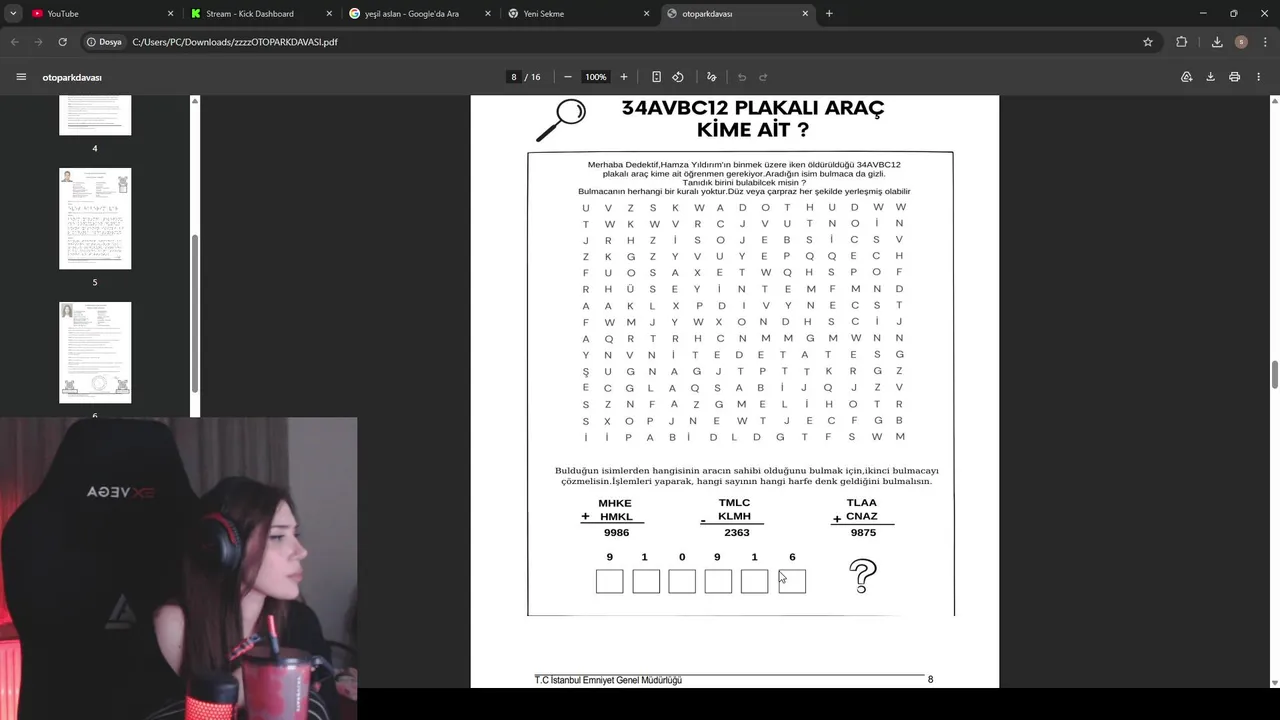The width and height of the screenshot is (1280, 720).
Task: Switch to yeşil aslan Google search tab
Action: coord(419,14)
